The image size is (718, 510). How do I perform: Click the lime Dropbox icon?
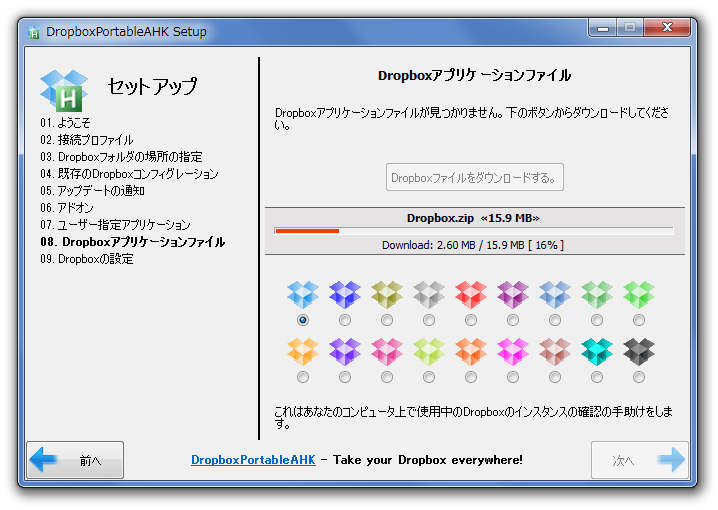(429, 352)
